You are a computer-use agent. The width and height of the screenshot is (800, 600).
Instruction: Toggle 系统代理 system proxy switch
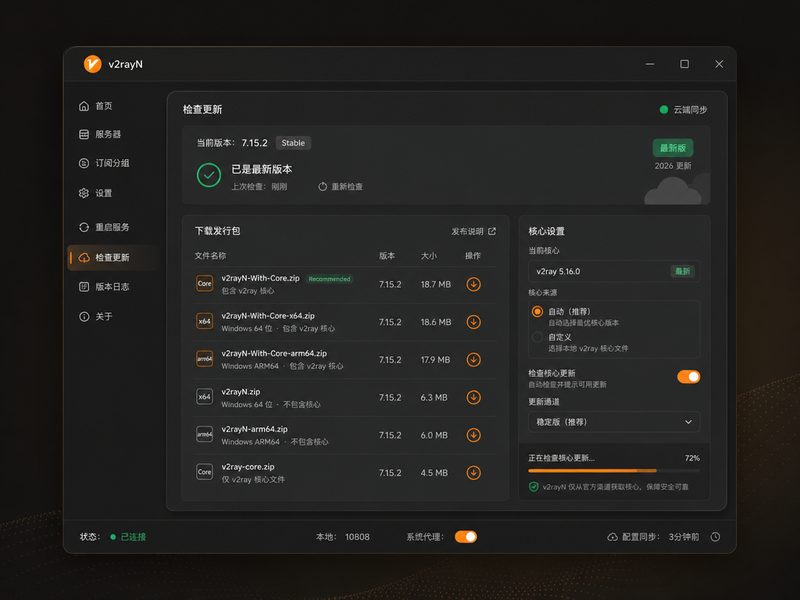[x=466, y=537]
